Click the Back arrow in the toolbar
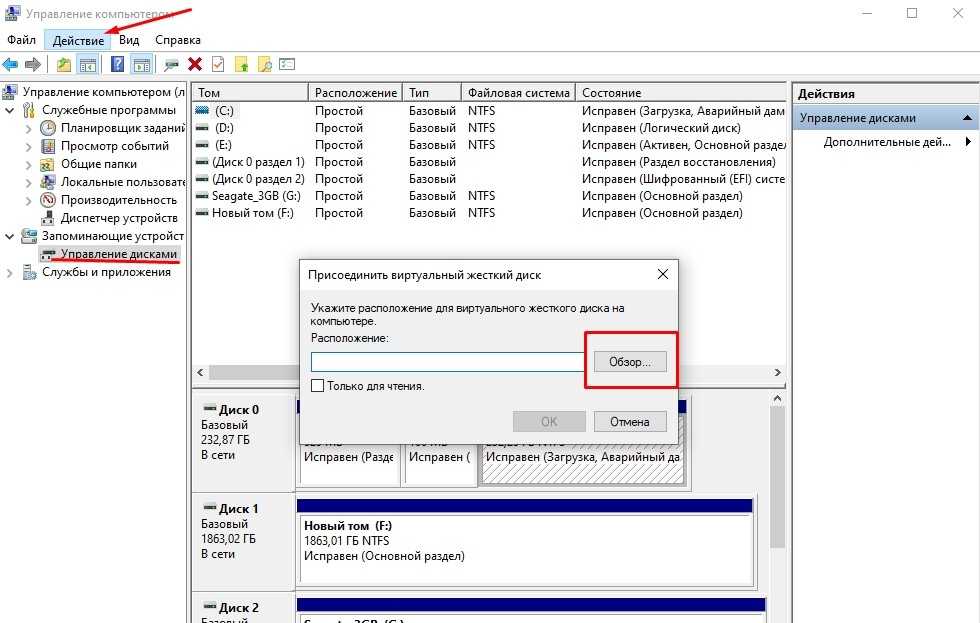 (x=11, y=65)
